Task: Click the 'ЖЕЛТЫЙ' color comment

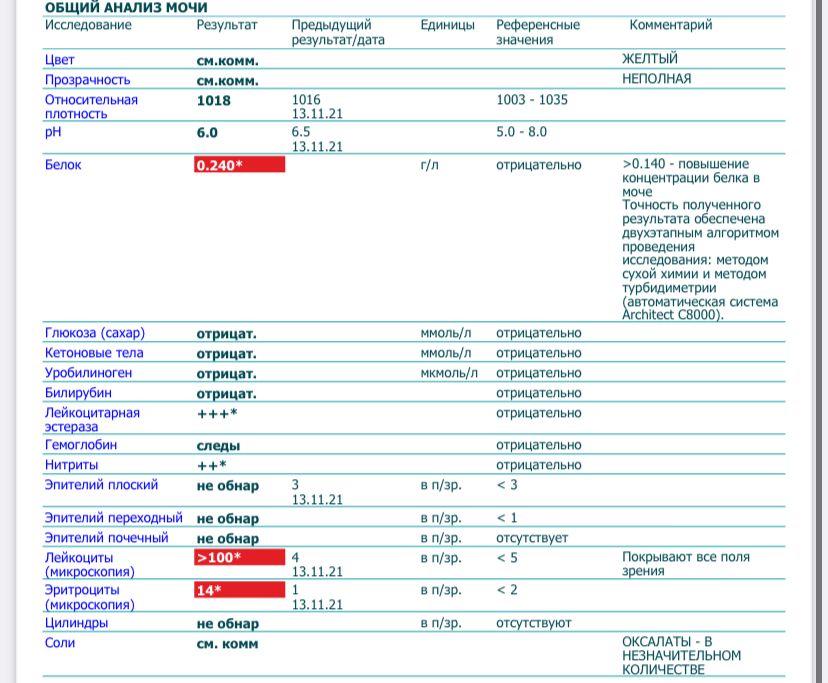Action: tap(650, 59)
